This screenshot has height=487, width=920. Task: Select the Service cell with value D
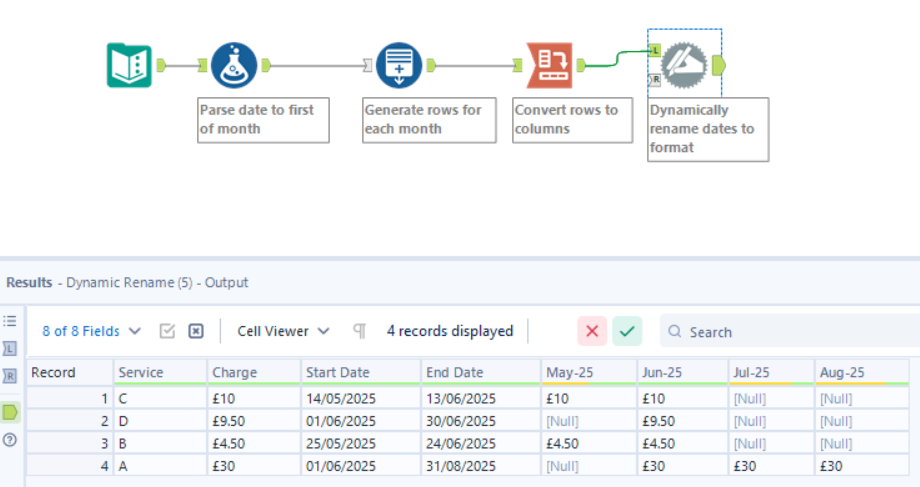coord(160,421)
